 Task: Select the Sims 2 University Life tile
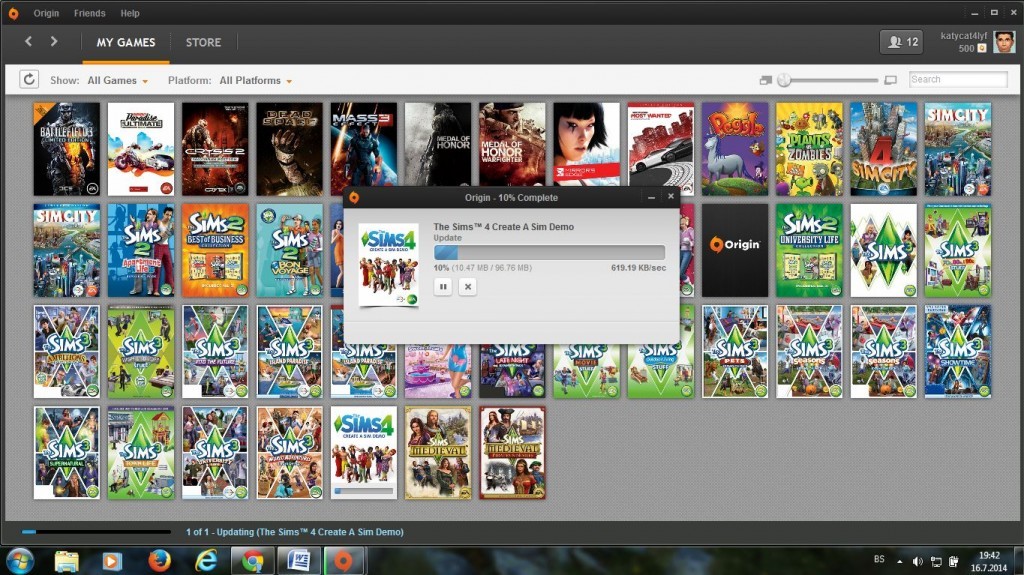point(809,250)
